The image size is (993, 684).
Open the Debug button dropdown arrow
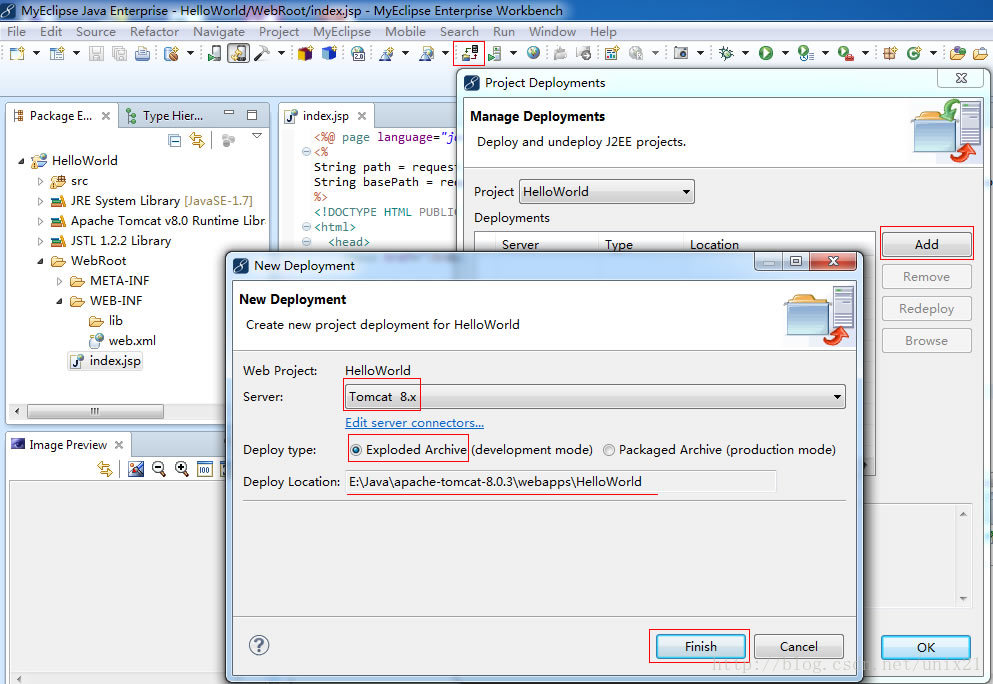point(745,53)
